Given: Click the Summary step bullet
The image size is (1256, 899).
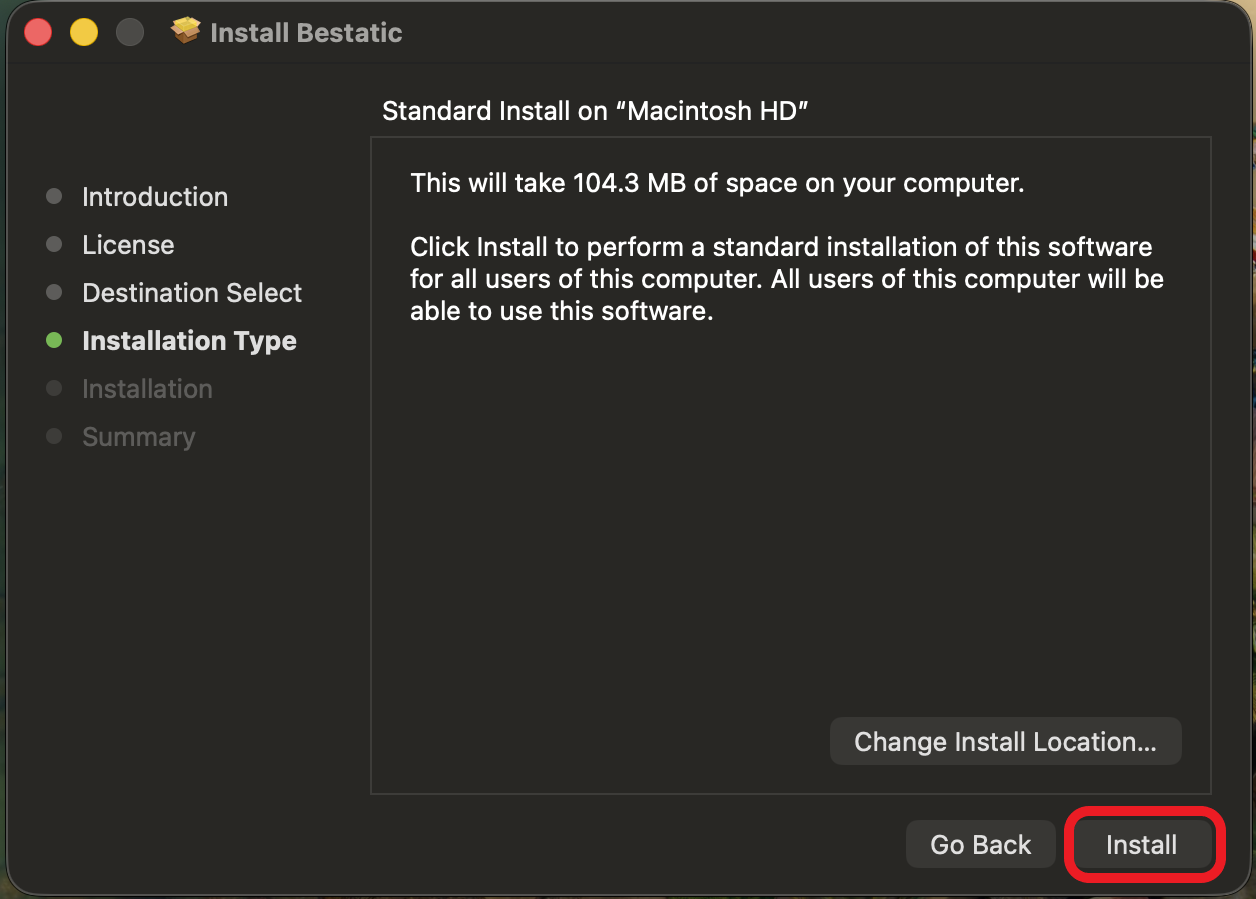Looking at the screenshot, I should (x=55, y=436).
